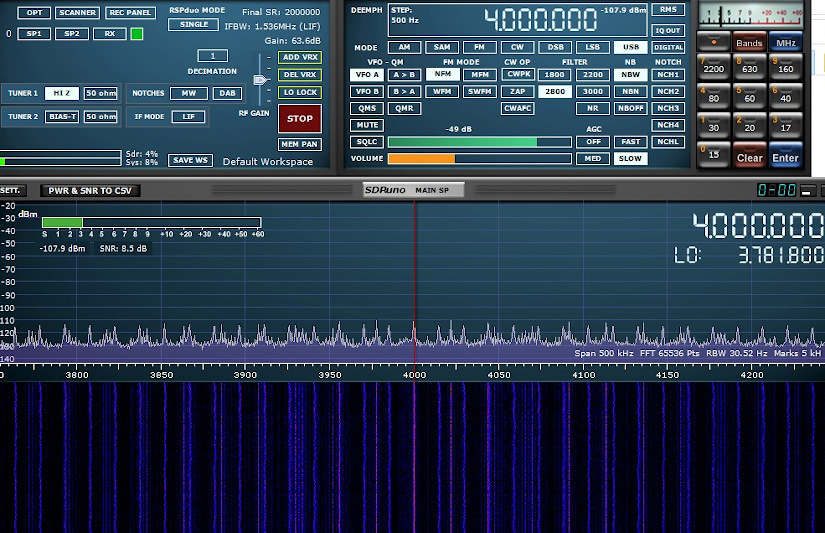The width and height of the screenshot is (825, 533).
Task: Click the green status indicator square
Action: click(x=137, y=34)
